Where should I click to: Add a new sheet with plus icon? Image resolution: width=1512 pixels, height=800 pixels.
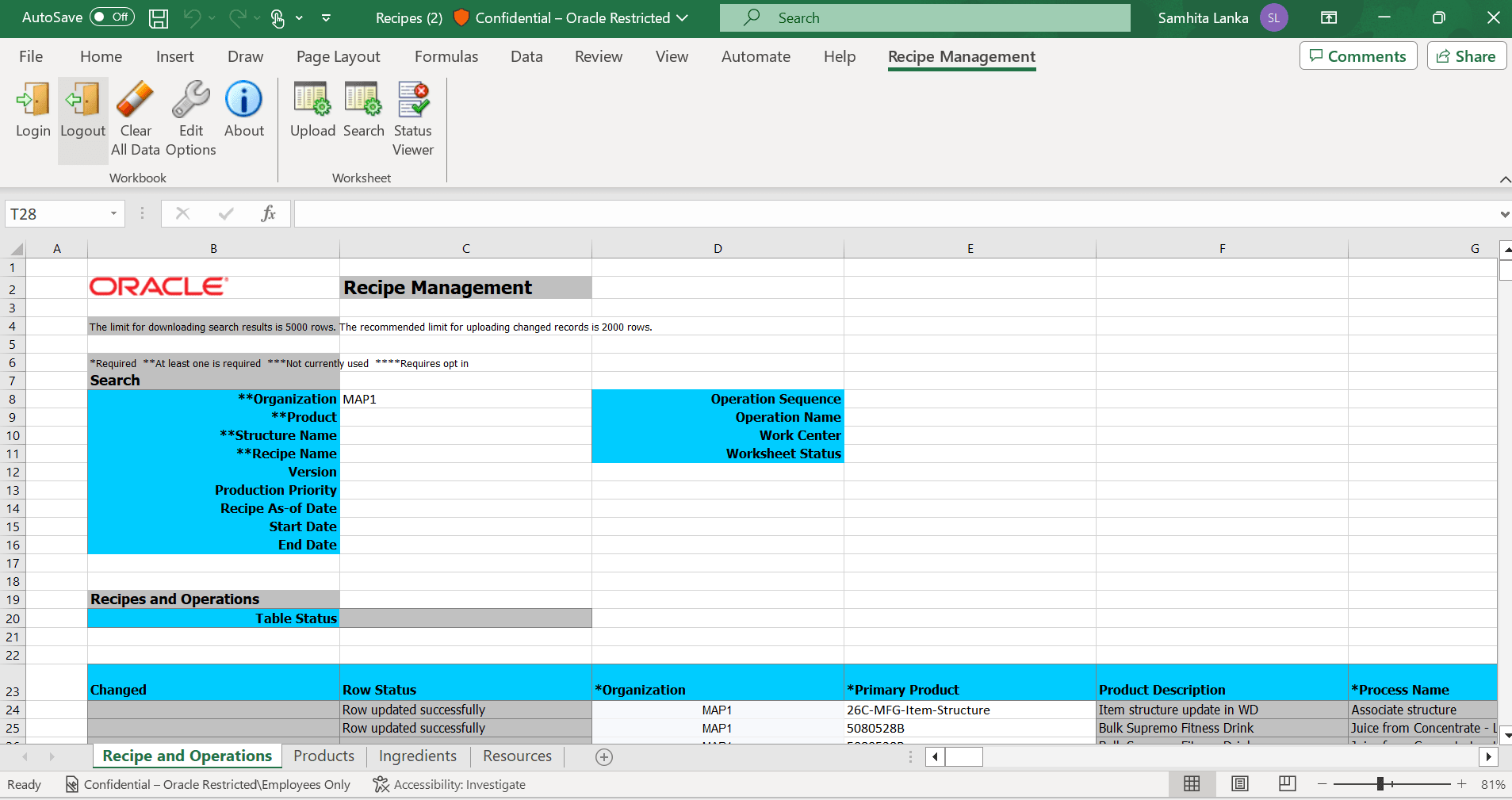tap(604, 757)
